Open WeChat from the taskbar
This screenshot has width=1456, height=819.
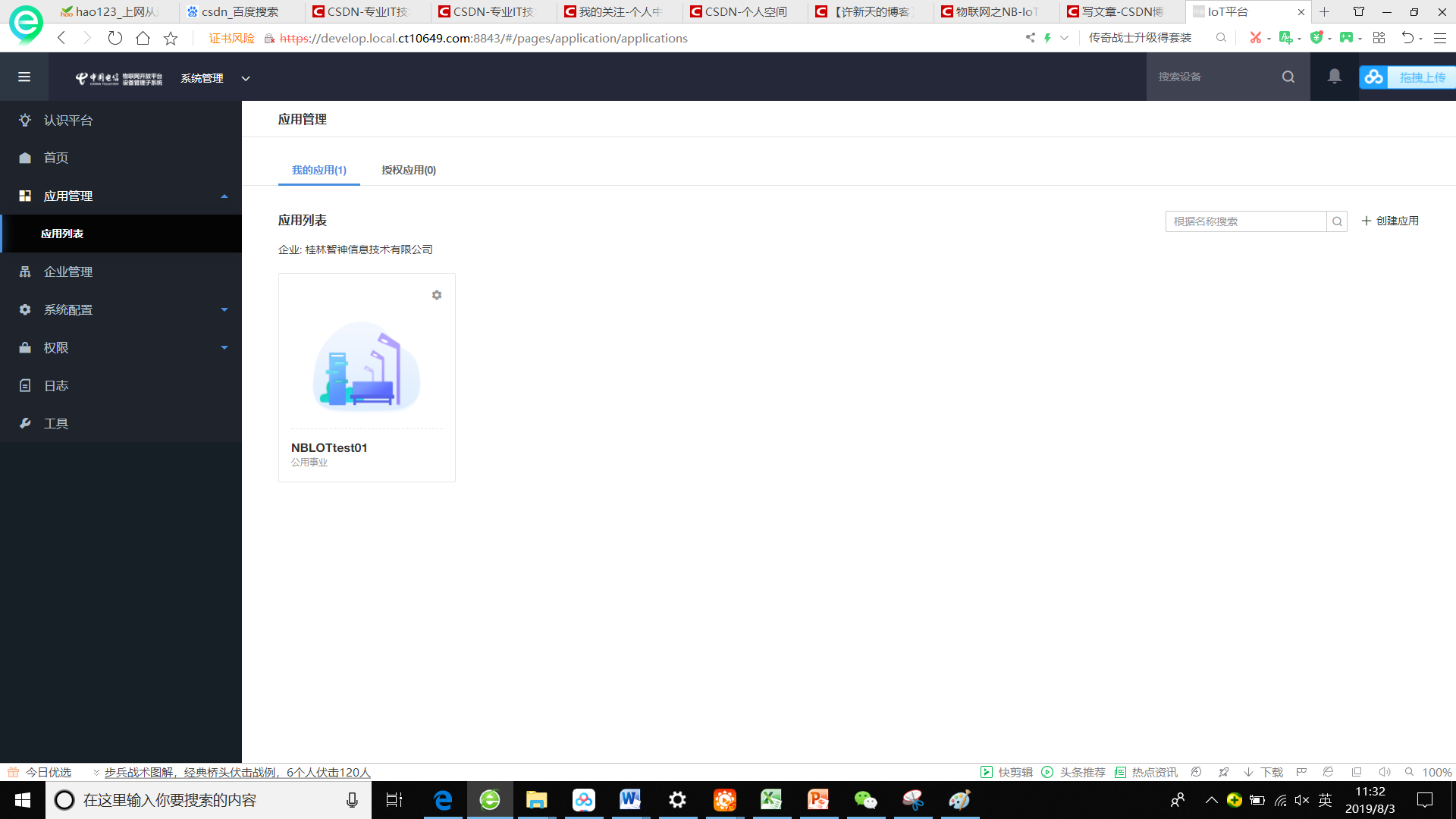[x=865, y=800]
